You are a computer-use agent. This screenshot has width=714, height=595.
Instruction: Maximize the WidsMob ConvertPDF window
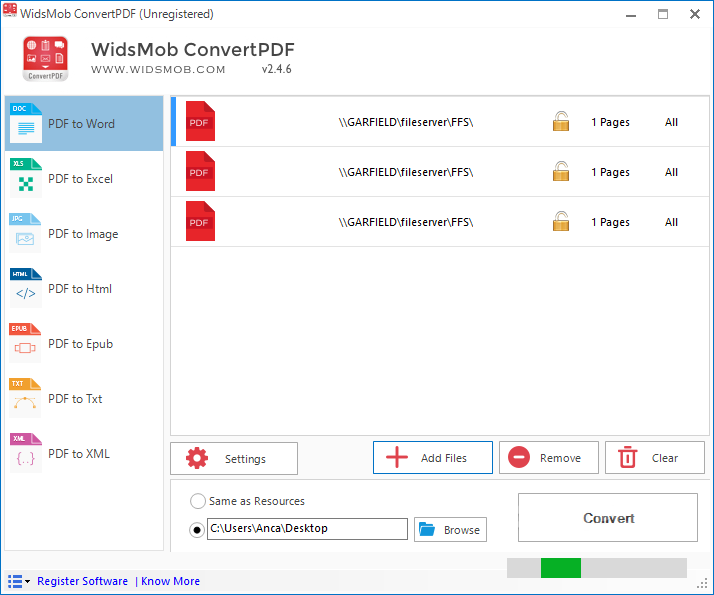pyautogui.click(x=663, y=15)
